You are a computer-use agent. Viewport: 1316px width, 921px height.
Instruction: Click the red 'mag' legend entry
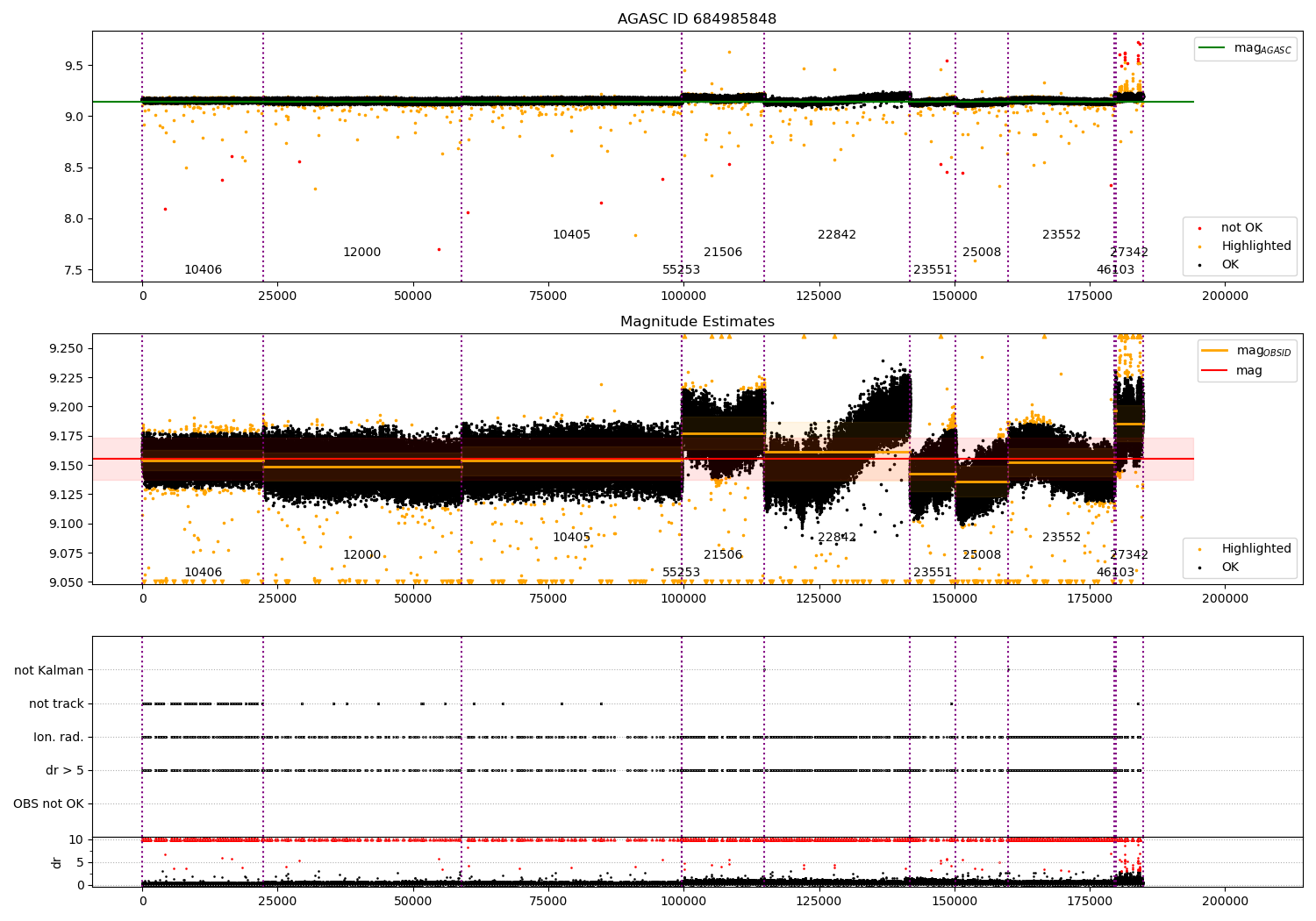(x=1234, y=371)
